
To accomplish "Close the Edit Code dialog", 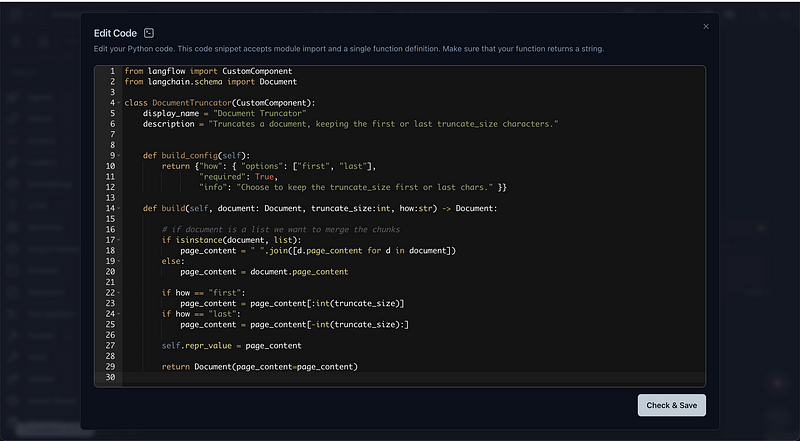I will [x=706, y=27].
